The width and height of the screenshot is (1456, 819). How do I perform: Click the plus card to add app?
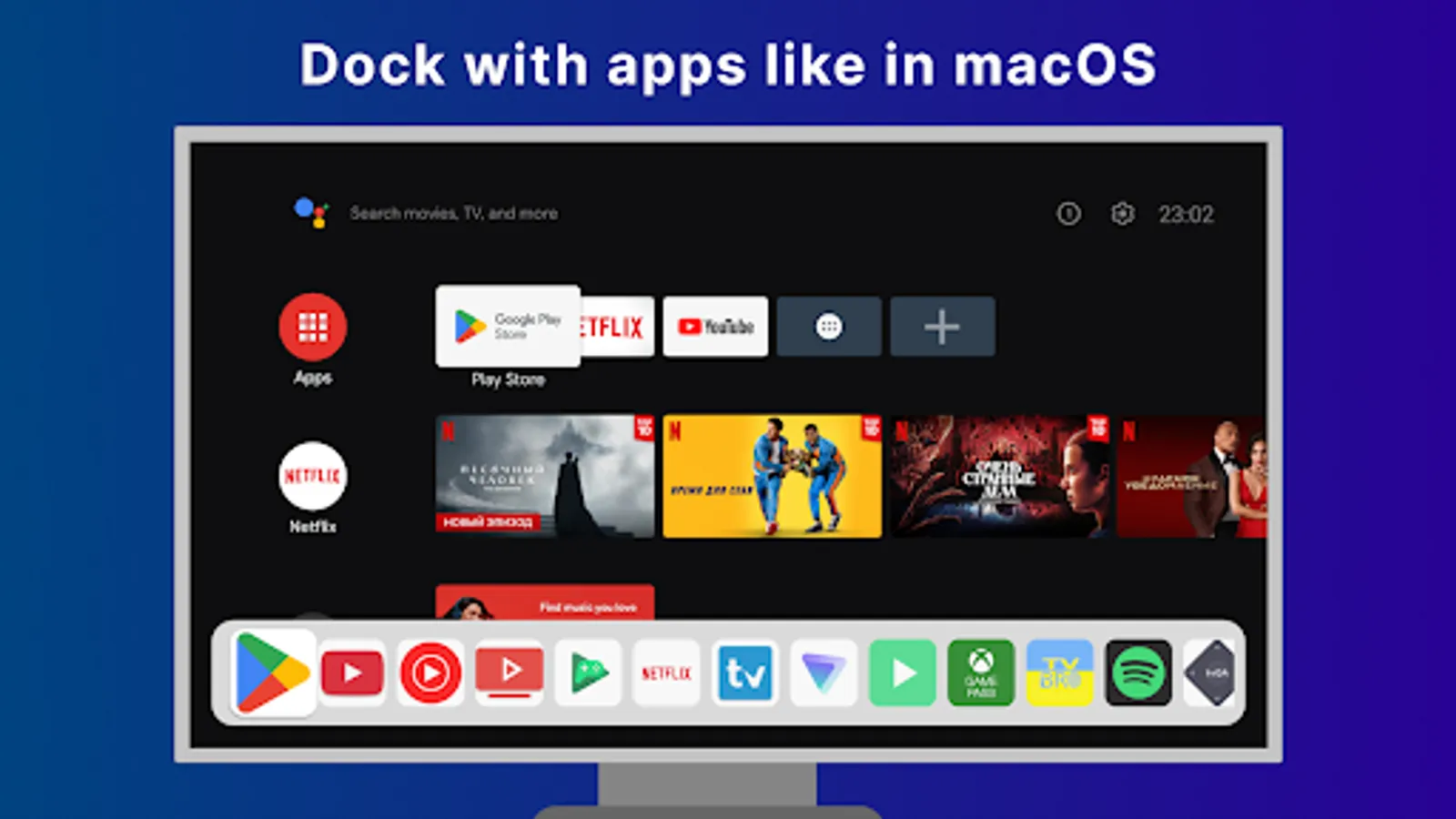[x=943, y=327]
